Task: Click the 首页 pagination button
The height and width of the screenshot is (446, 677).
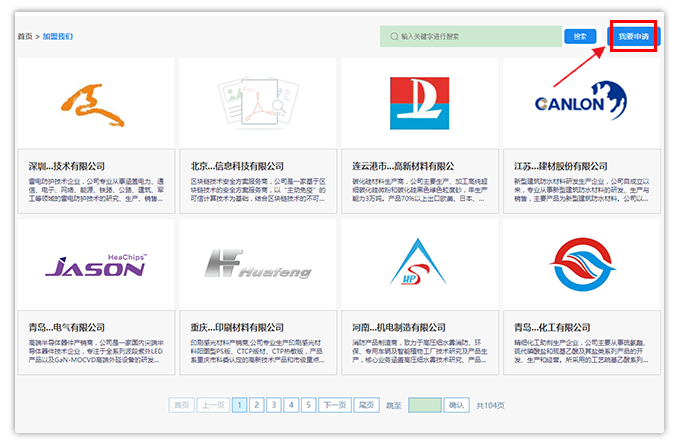Action: click(x=181, y=405)
